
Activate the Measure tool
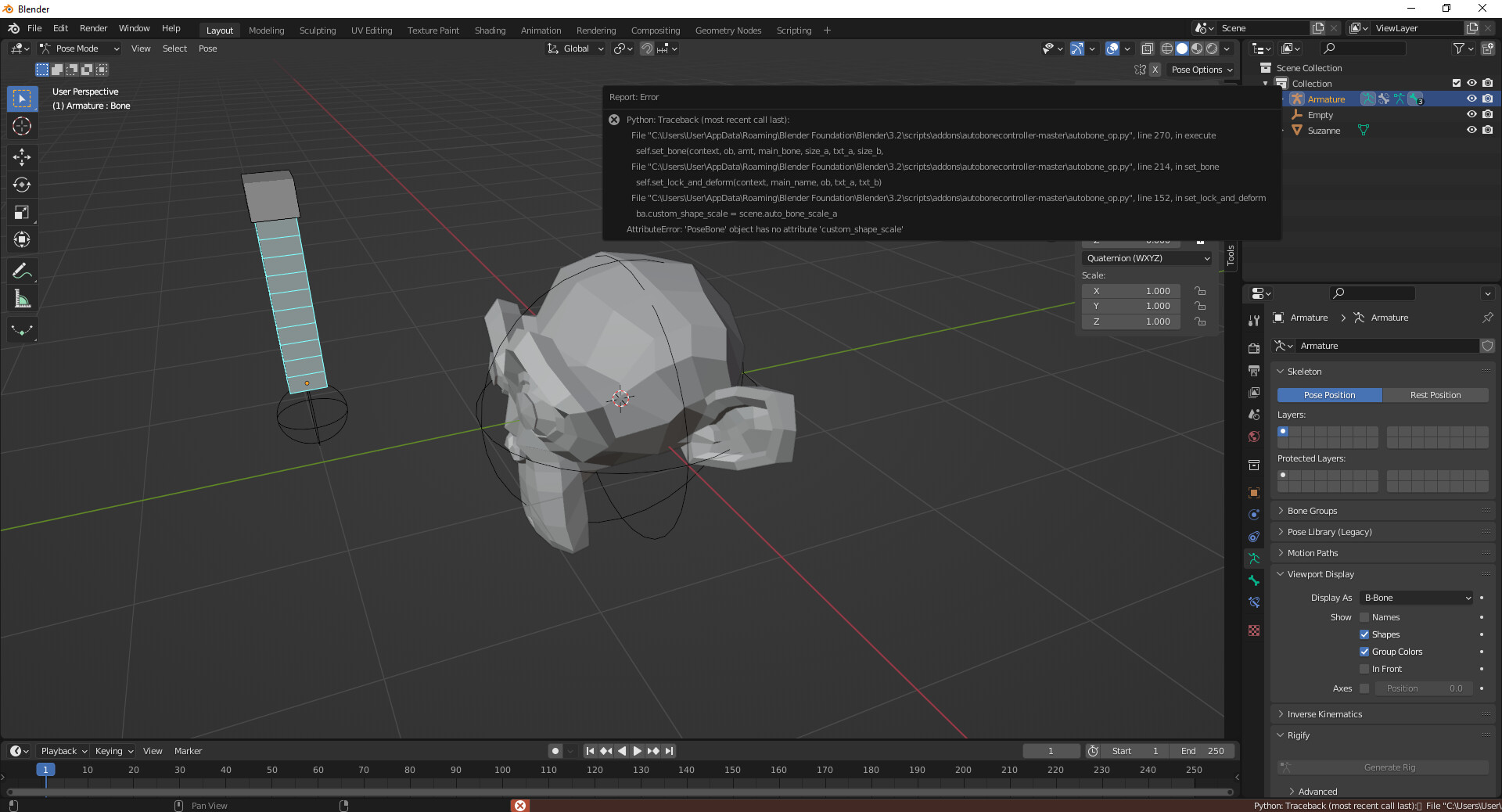pos(22,298)
